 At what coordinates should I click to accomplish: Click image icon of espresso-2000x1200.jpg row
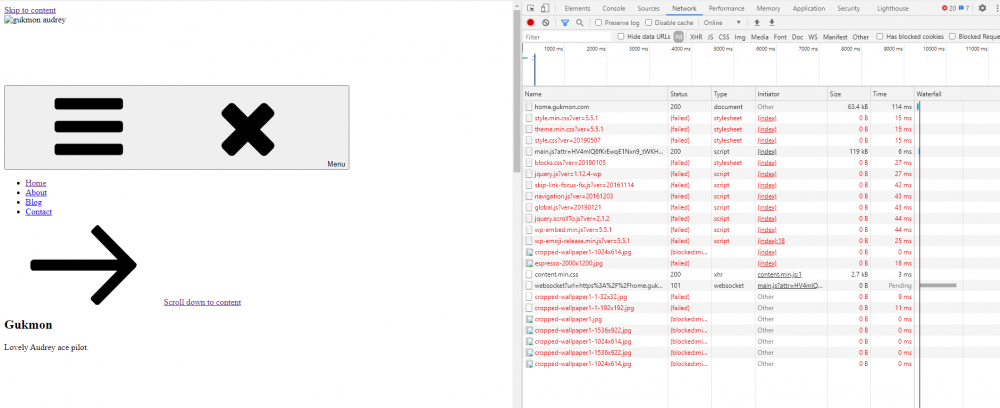(529, 263)
